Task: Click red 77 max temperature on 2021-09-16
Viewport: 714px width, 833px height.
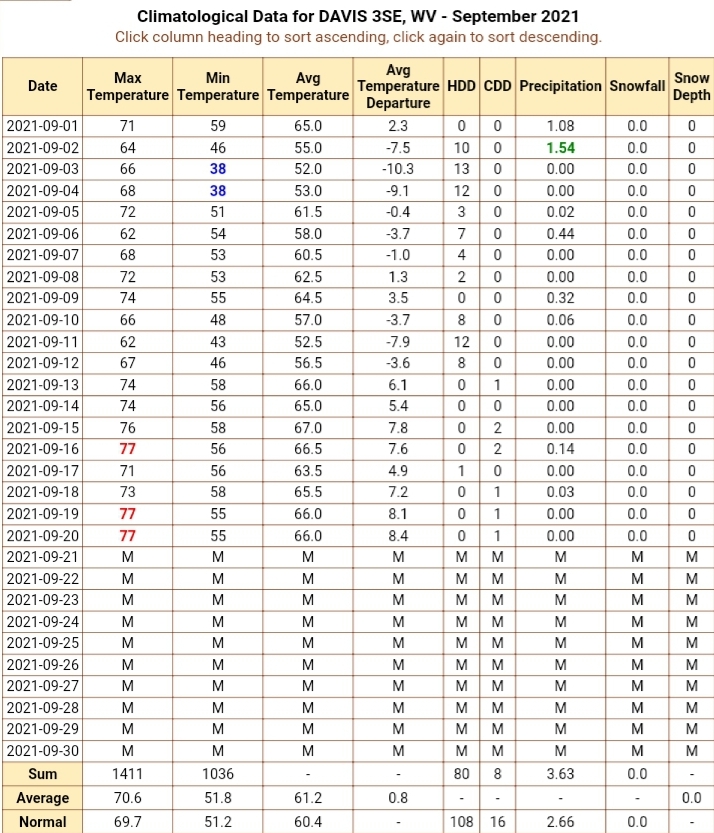Action: [x=128, y=449]
